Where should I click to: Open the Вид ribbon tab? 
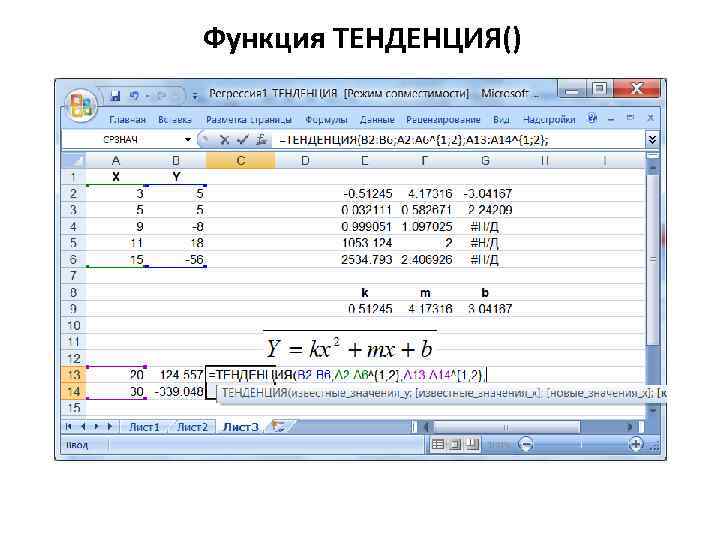[x=501, y=120]
